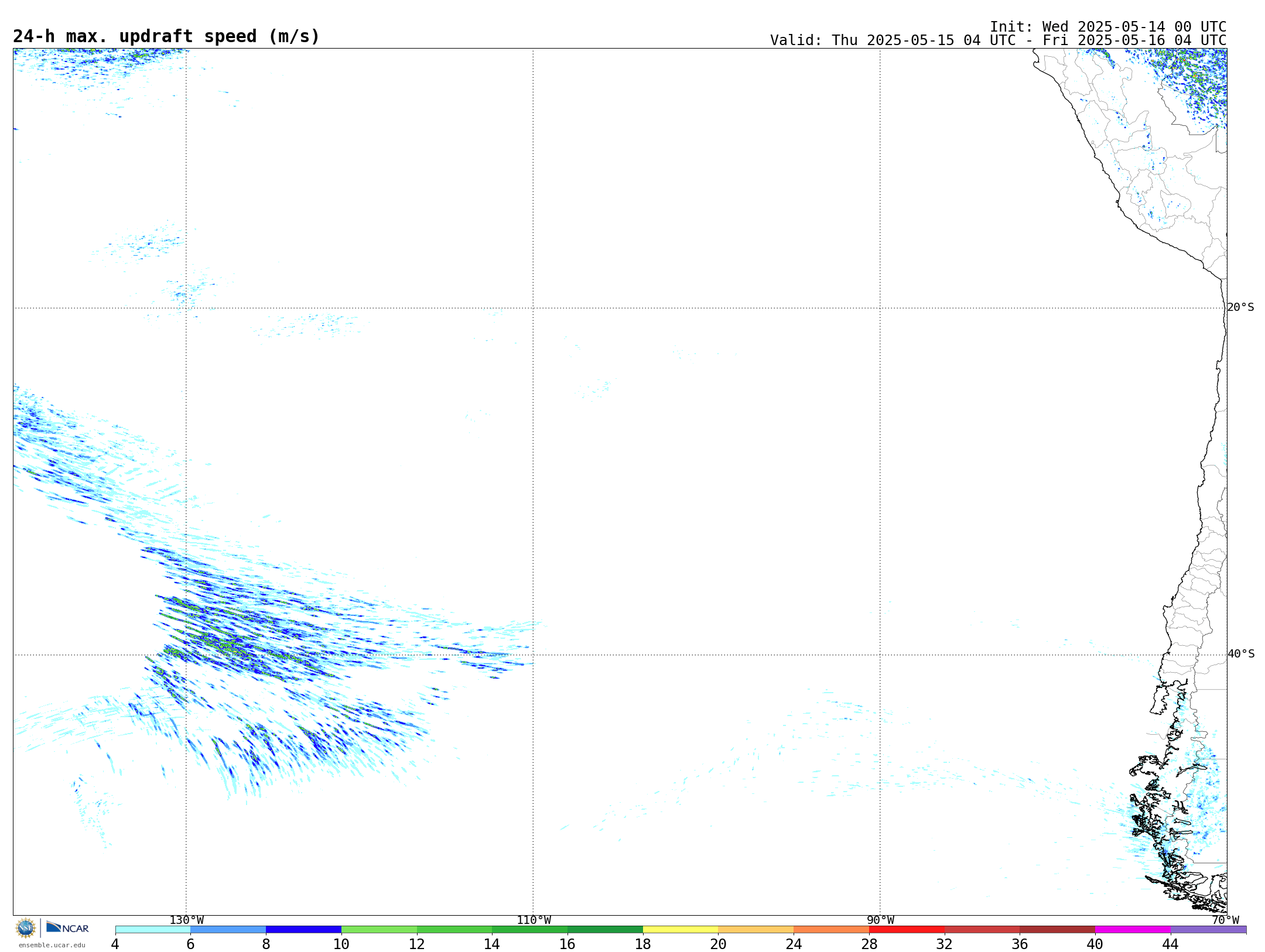Click the Init: Wed 2025-05-14 00 UTC text
This screenshot has width=1265, height=952.
coord(1108,27)
